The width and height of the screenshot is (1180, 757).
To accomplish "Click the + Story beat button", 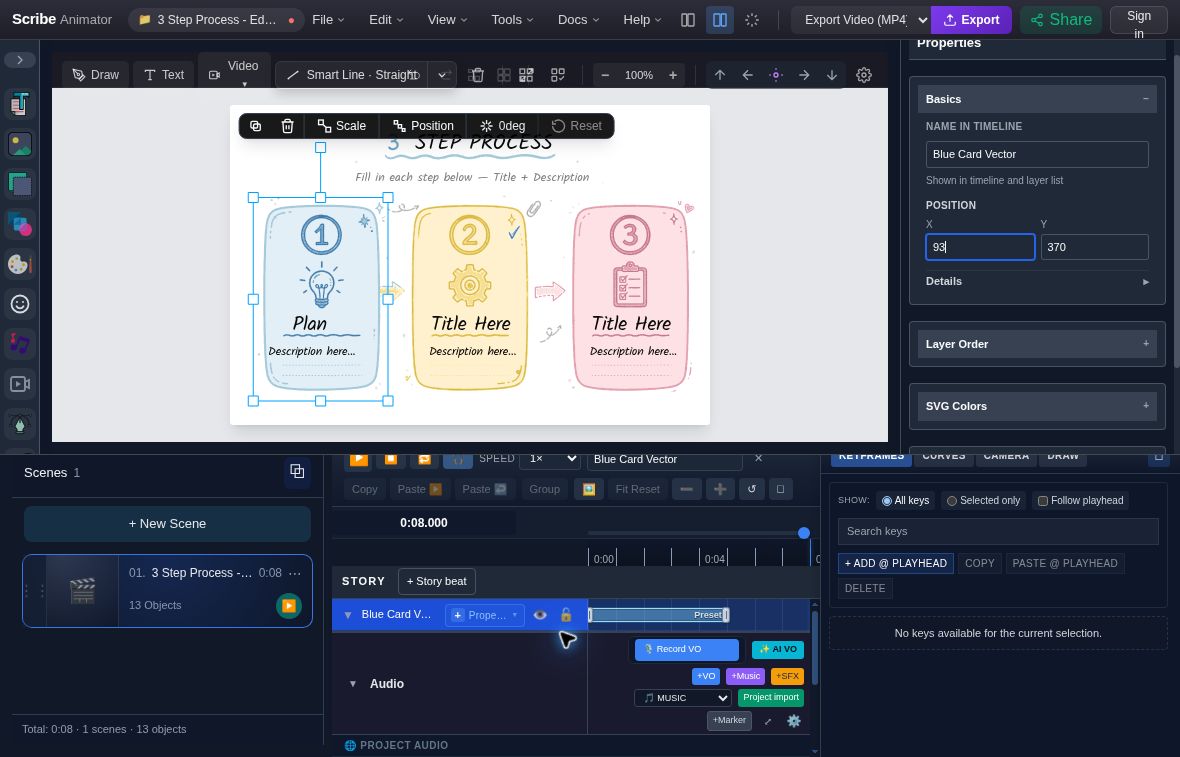I will (x=436, y=581).
